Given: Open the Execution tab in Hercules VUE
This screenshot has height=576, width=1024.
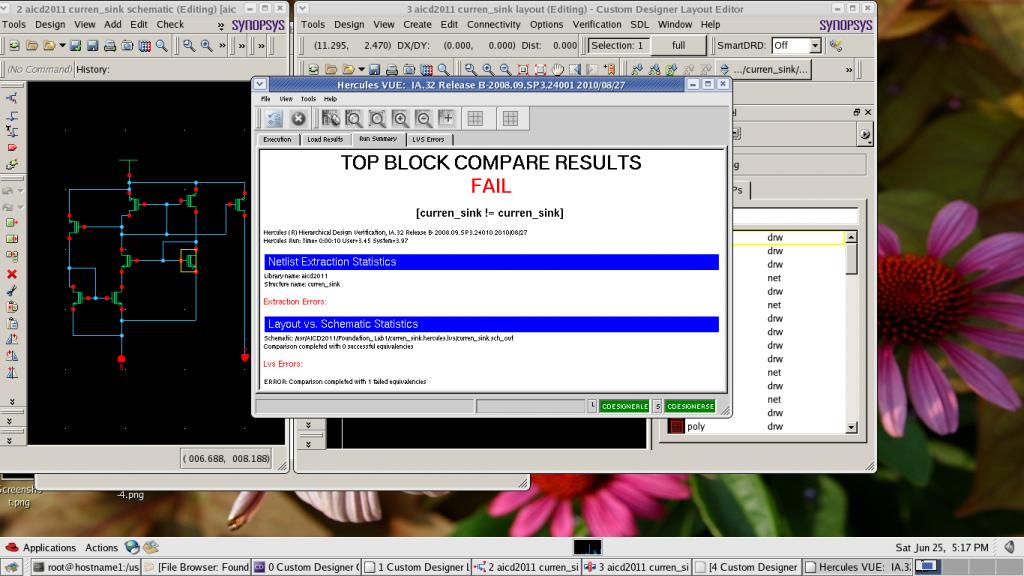Looking at the screenshot, I should point(277,139).
